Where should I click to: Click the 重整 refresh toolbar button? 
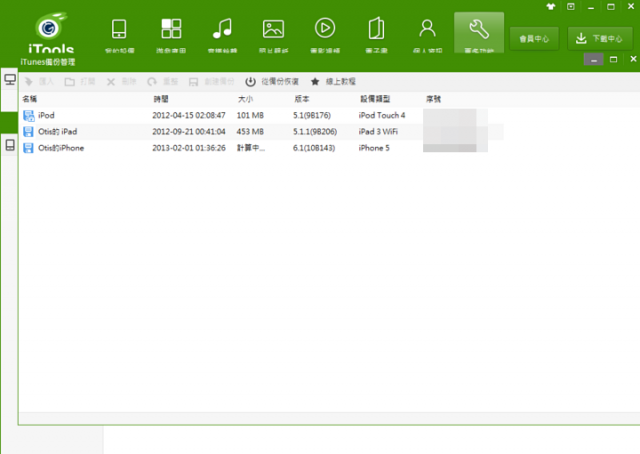[162, 82]
